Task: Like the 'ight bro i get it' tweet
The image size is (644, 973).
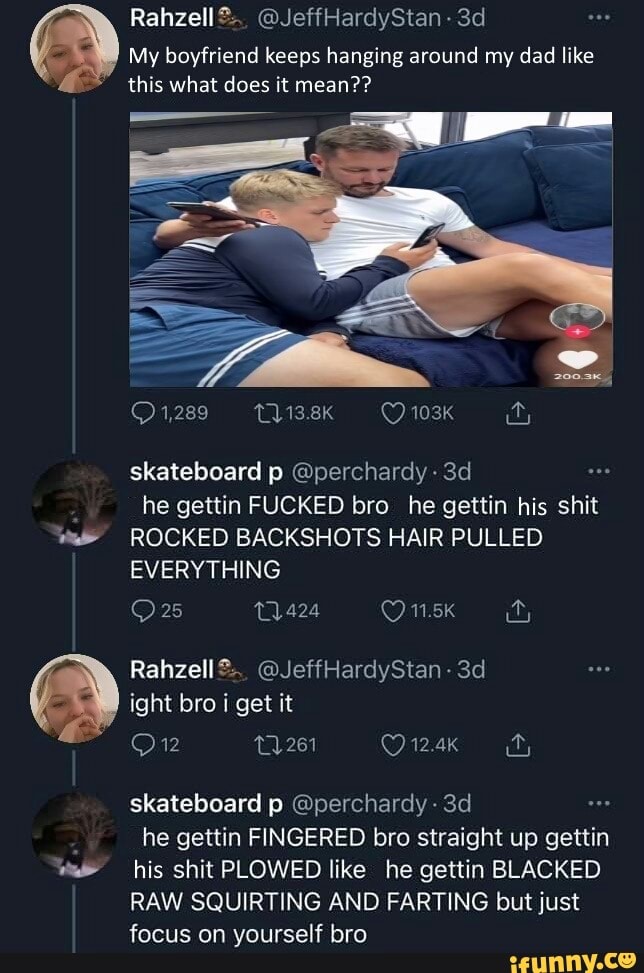Action: click(x=393, y=745)
